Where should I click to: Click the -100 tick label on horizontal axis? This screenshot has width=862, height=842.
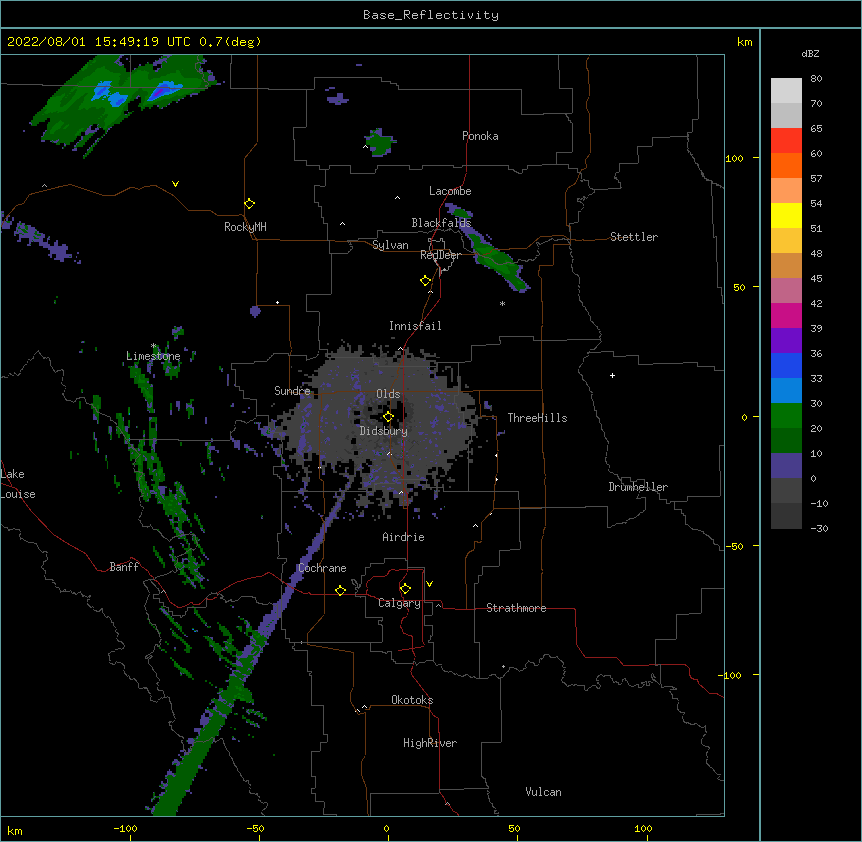pos(125,828)
